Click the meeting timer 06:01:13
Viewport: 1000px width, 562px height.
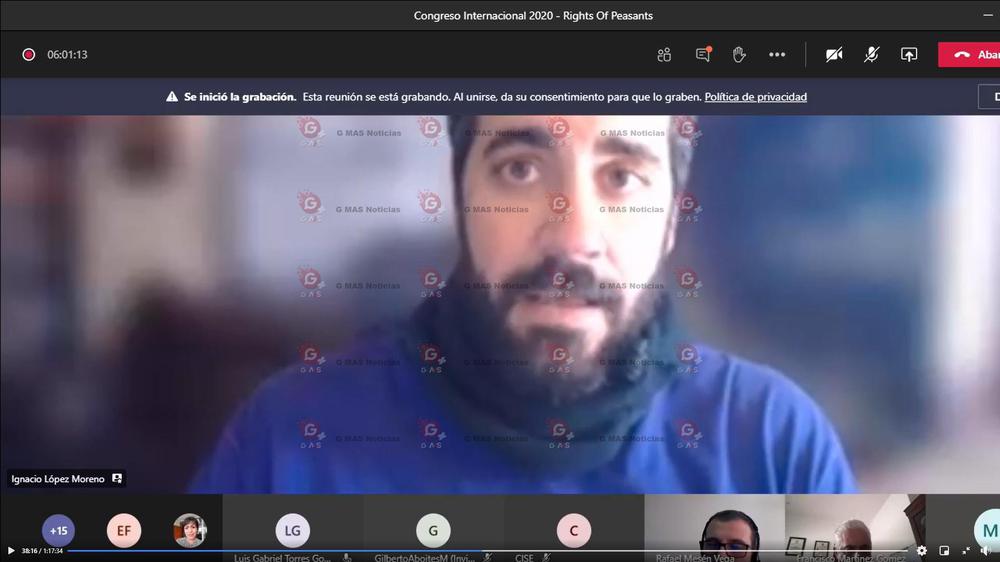(x=67, y=55)
